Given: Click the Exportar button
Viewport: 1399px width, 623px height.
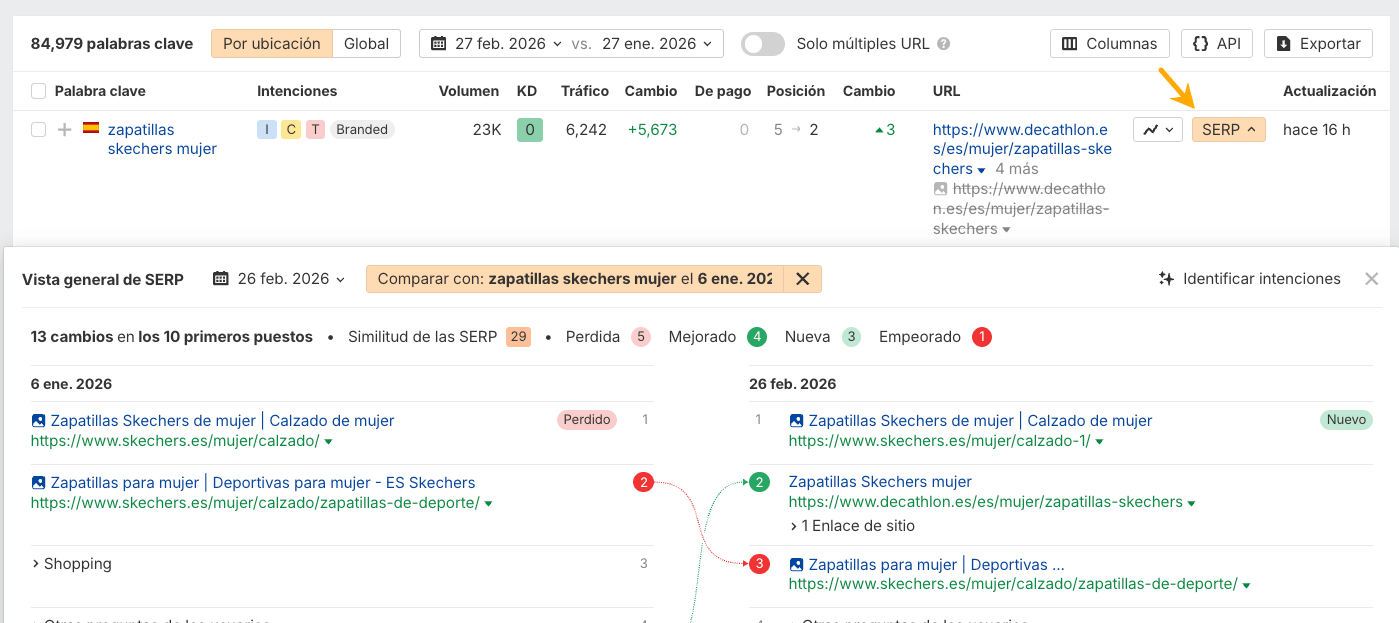Looking at the screenshot, I should [1318, 43].
